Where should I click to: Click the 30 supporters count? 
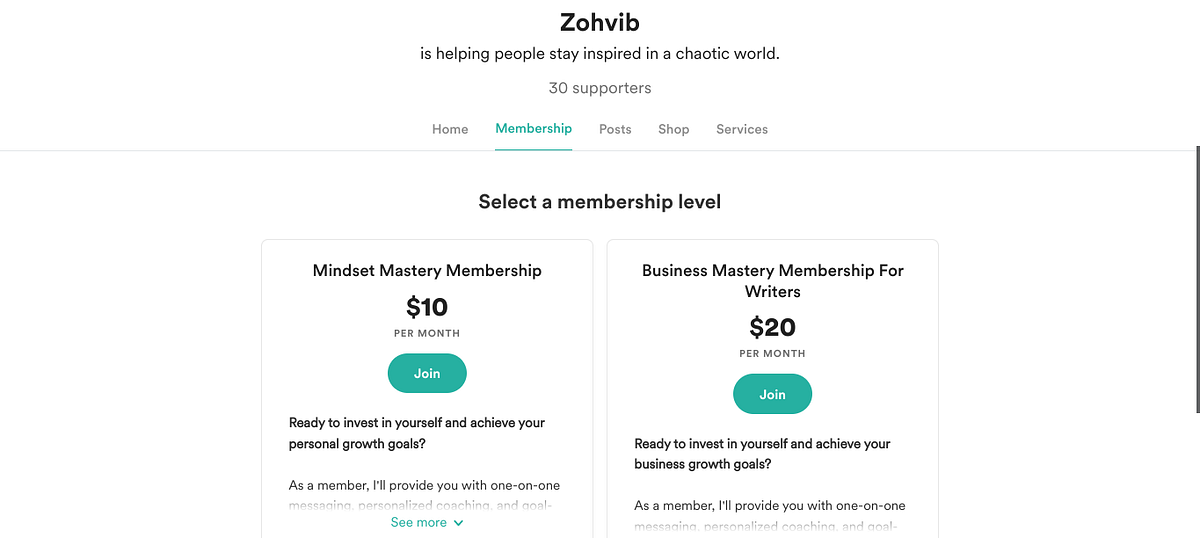(599, 88)
